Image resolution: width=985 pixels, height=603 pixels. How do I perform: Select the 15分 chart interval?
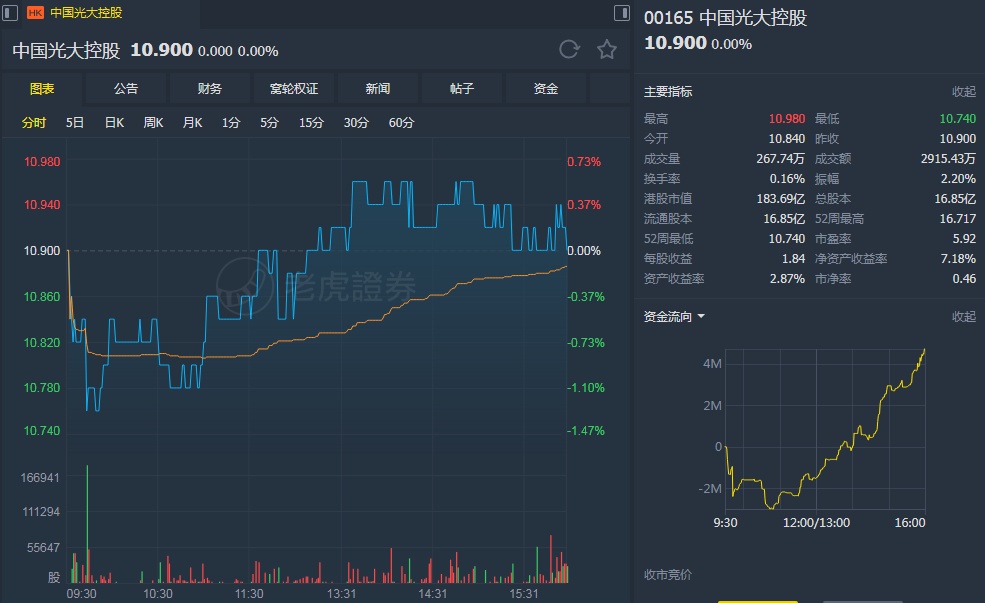click(311, 122)
